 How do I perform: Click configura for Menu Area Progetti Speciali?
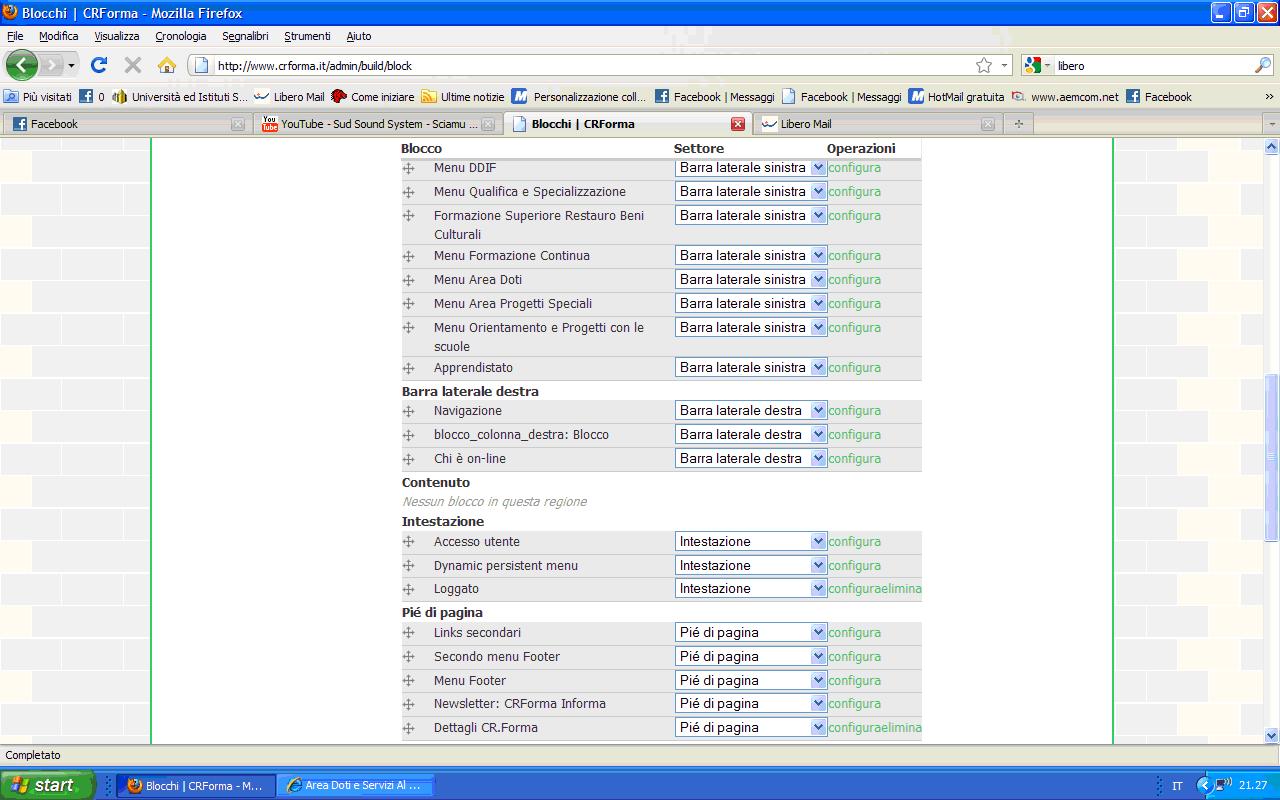(854, 304)
